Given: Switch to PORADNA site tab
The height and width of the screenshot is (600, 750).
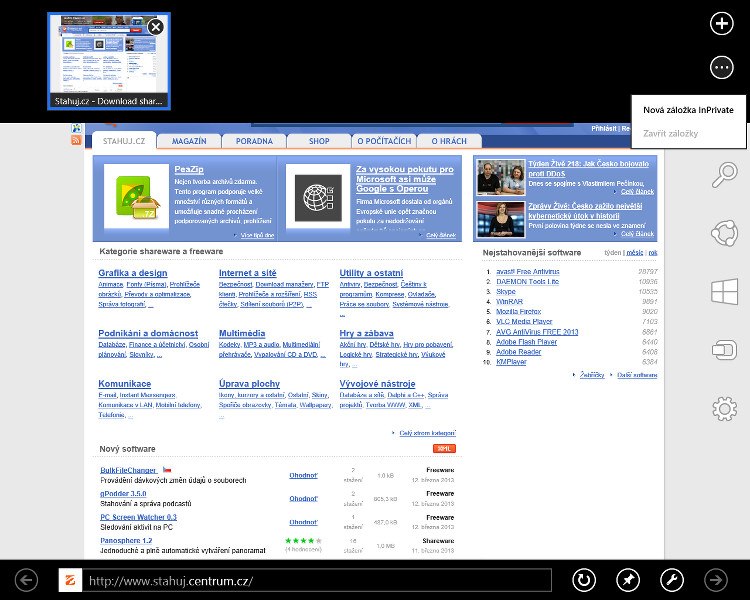Looking at the screenshot, I should [x=254, y=141].
